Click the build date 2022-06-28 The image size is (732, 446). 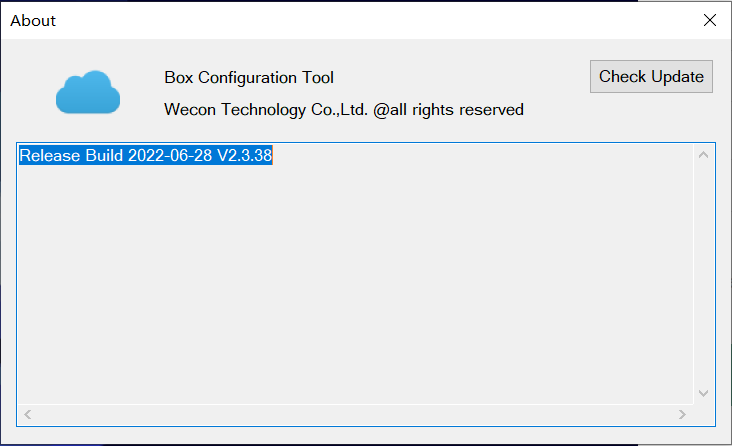tap(170, 156)
